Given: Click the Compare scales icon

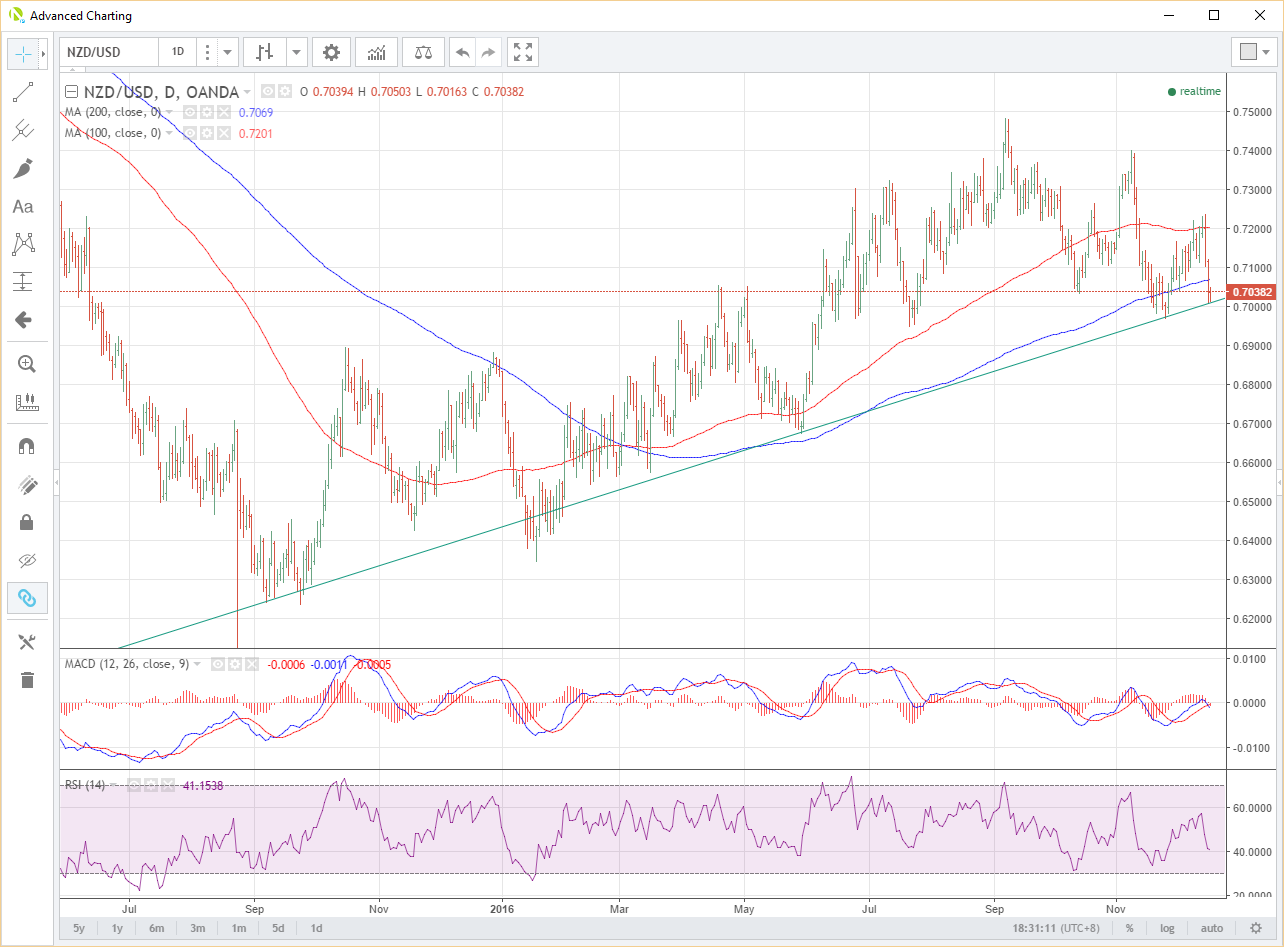Looking at the screenshot, I should 424,52.
